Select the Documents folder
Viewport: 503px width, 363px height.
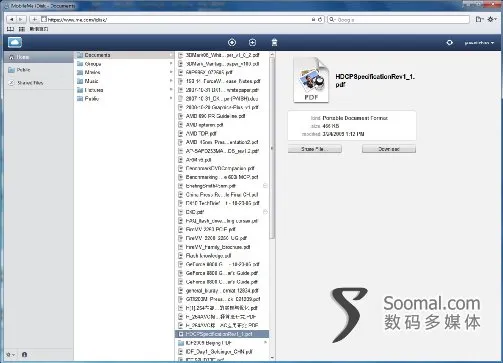pyautogui.click(x=124, y=55)
